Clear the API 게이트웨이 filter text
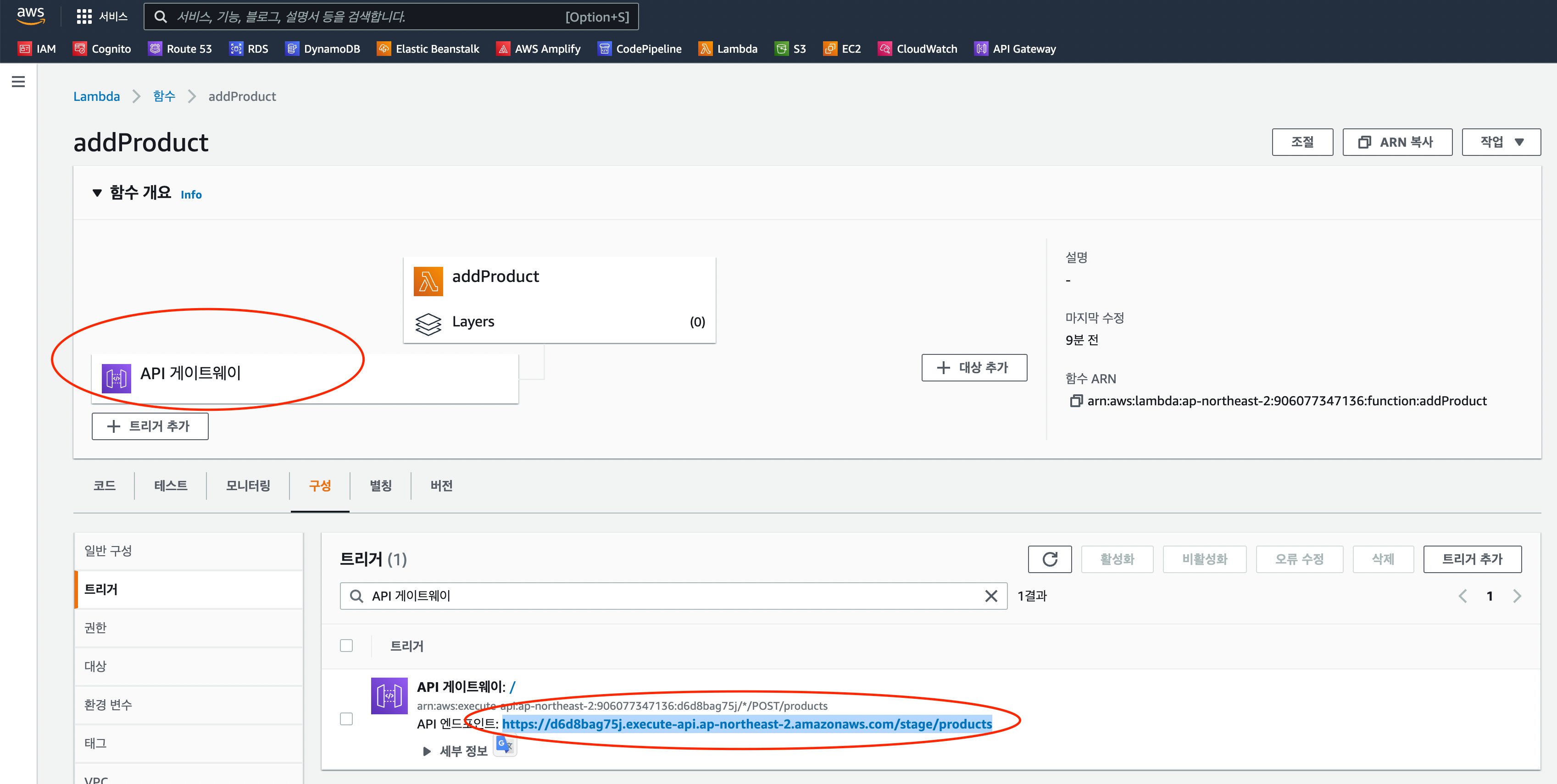Viewport: 1557px width, 784px height. [990, 596]
